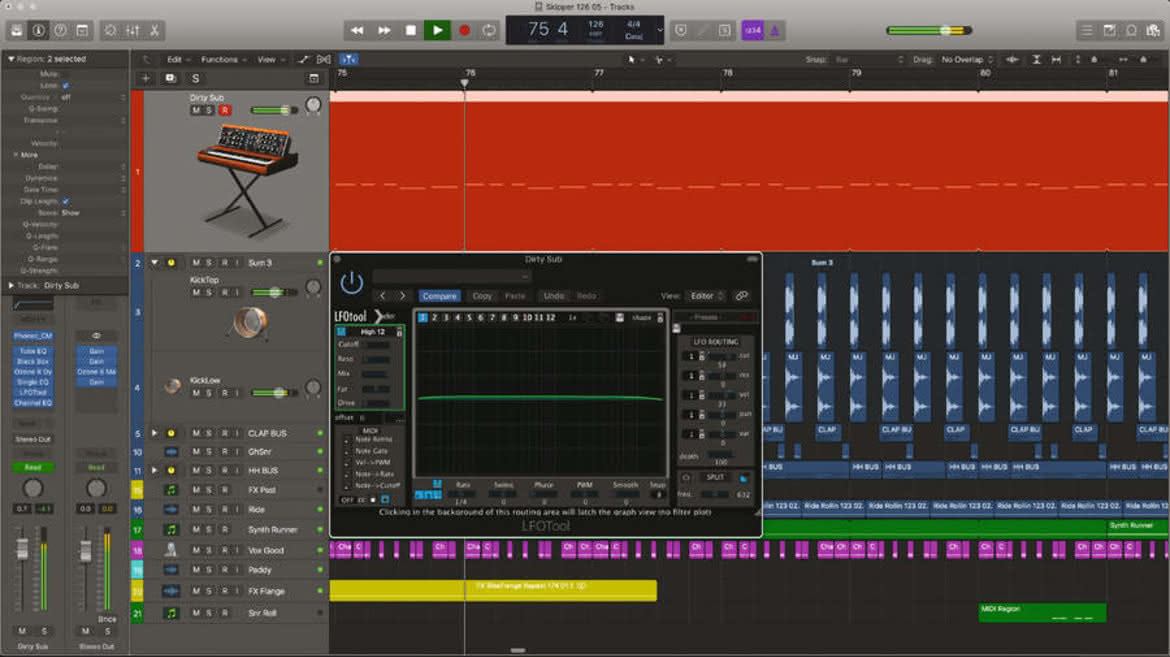Collapse the Region inspector disclosure triangle
The image size is (1170, 657).
[10, 59]
